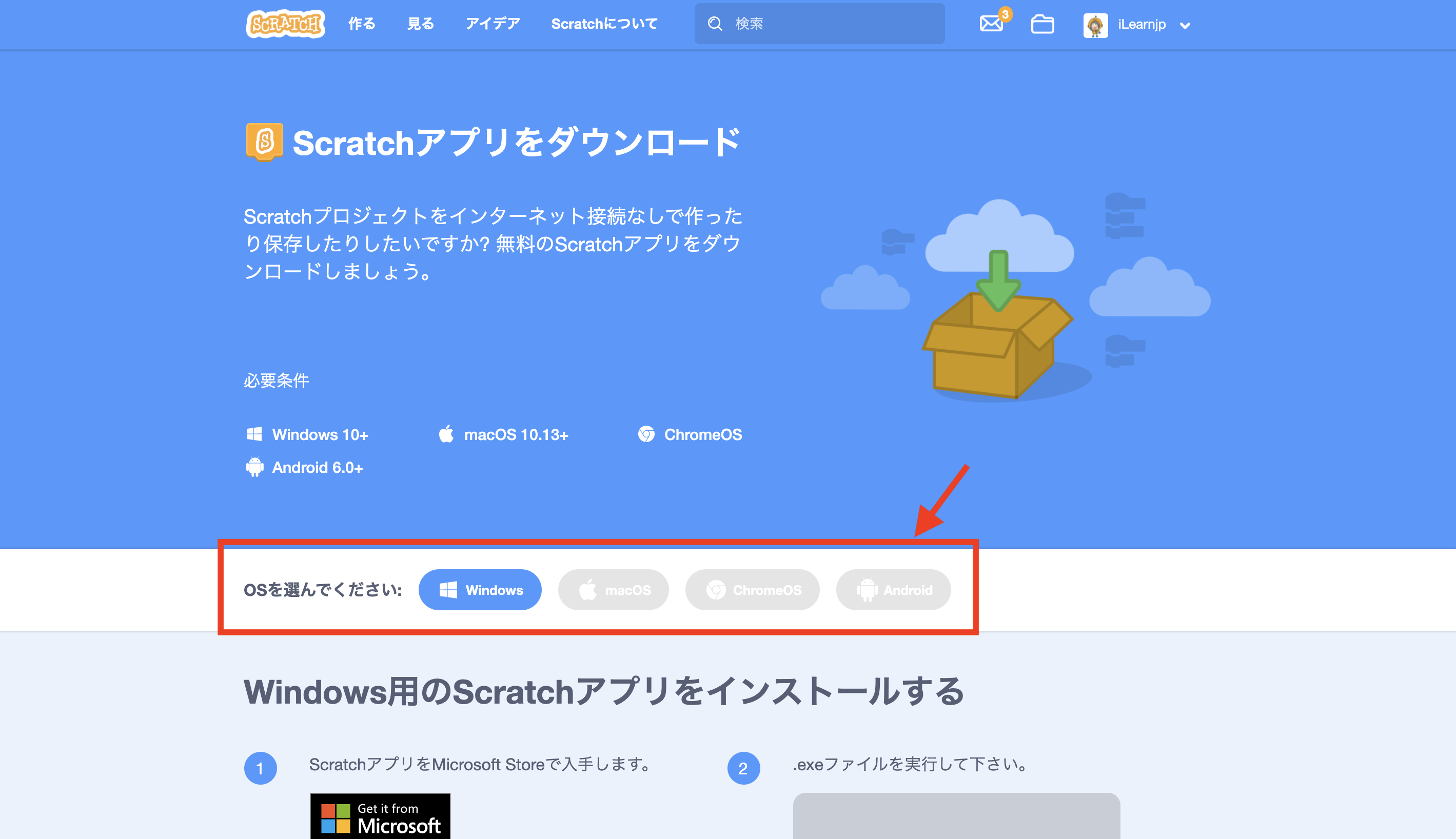
Task: Click the step 2 number circle
Action: point(743,768)
